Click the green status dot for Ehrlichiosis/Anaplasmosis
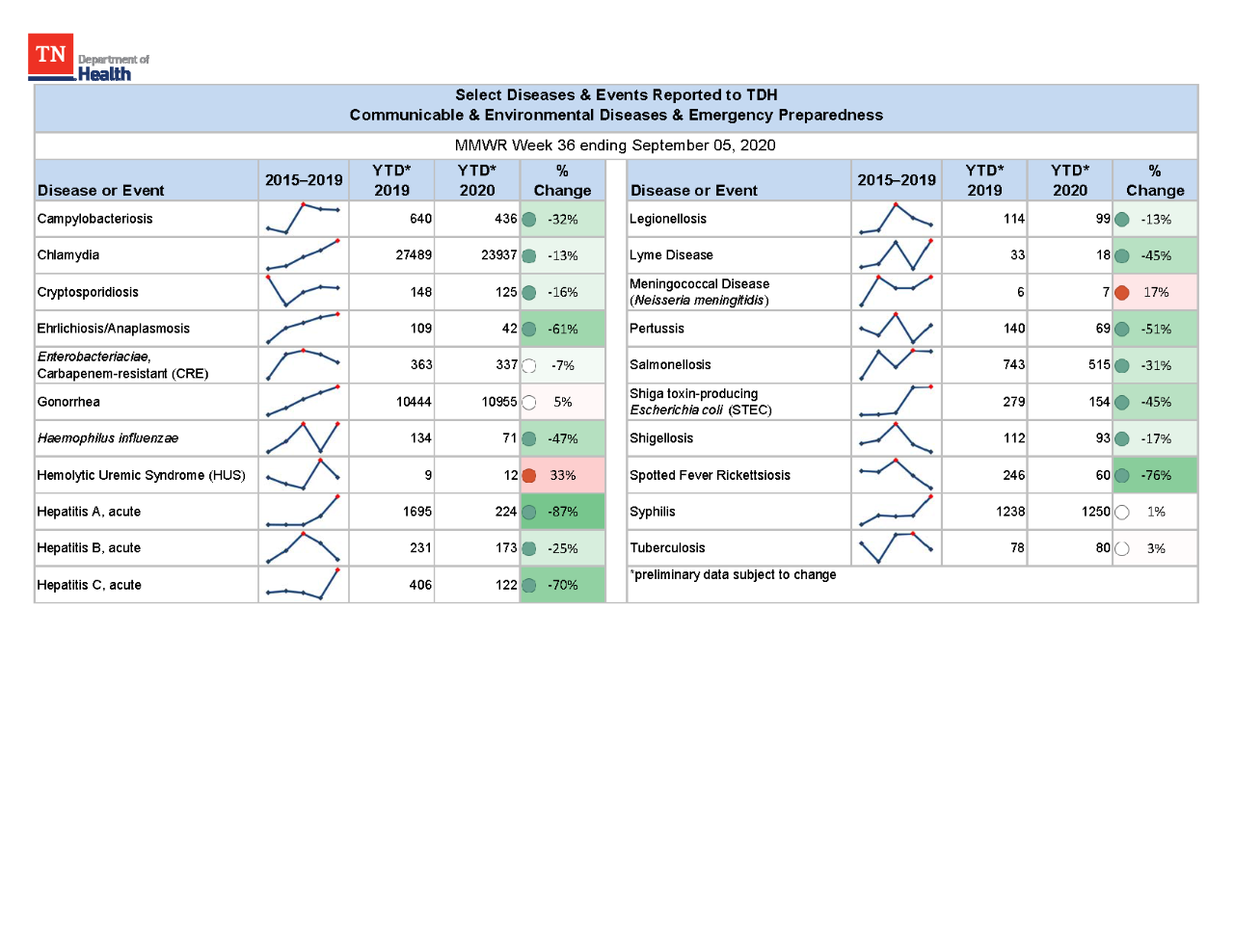This screenshot has width=1234, height=952. coord(529,330)
